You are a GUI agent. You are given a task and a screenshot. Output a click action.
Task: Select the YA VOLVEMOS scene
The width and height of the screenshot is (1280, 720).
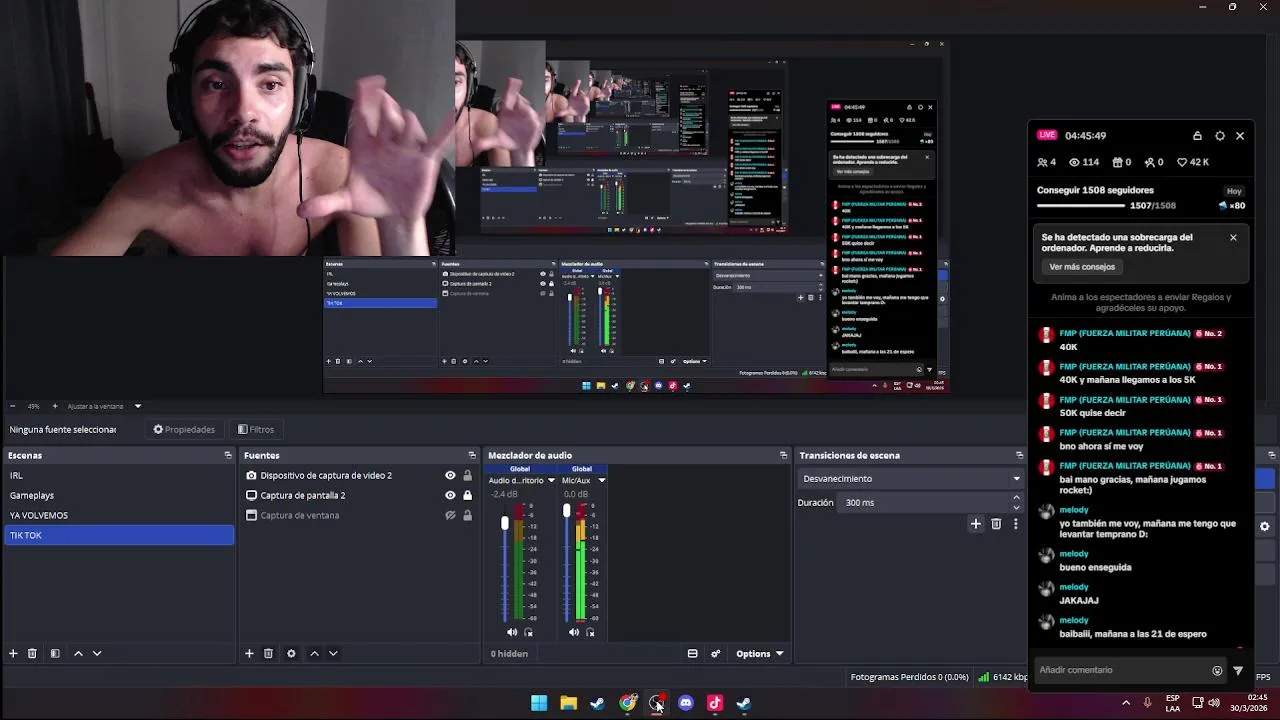(119, 515)
